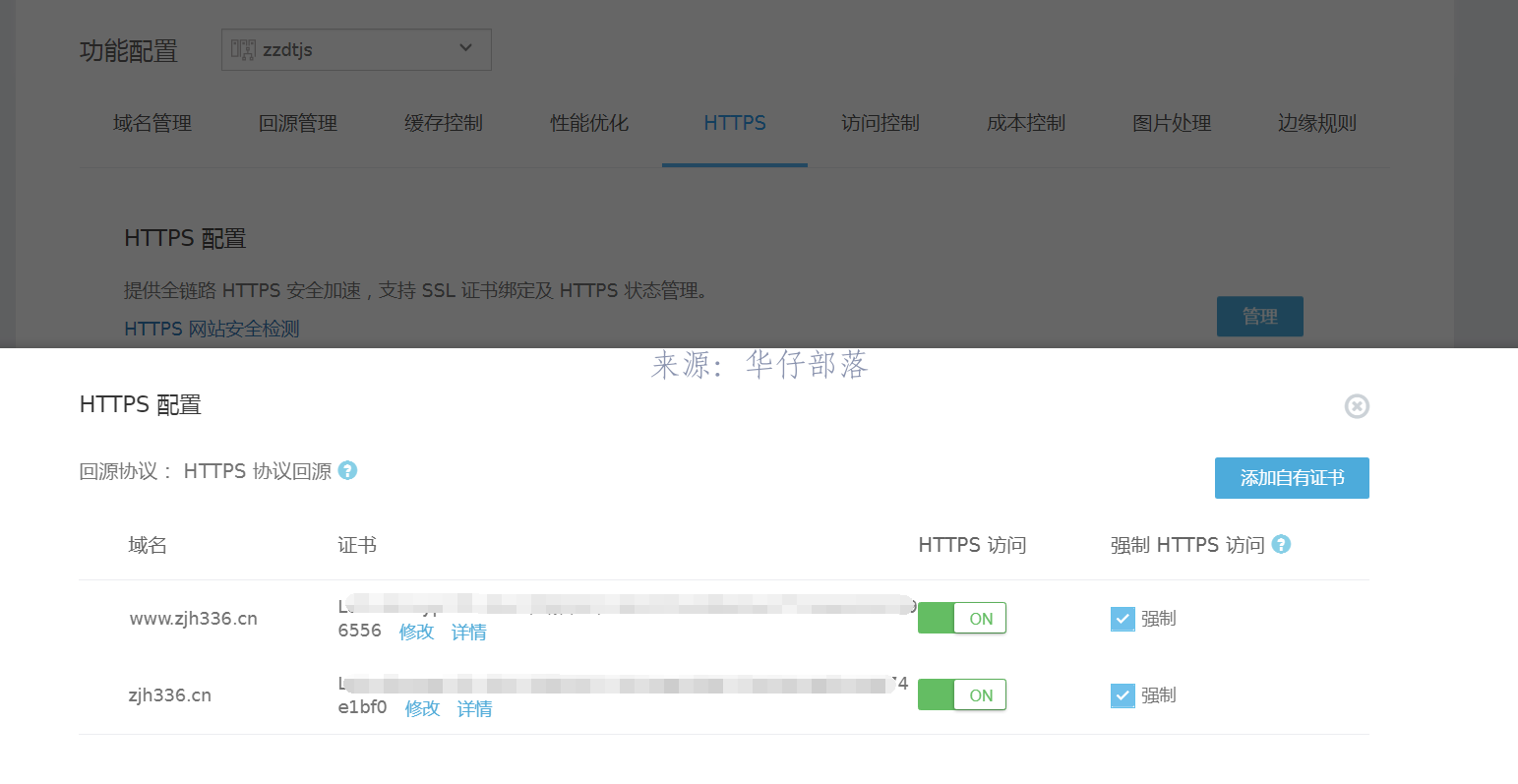The width and height of the screenshot is (1518, 784).
Task: Toggle HTTPS access for zjh336.cn
Action: click(x=962, y=694)
